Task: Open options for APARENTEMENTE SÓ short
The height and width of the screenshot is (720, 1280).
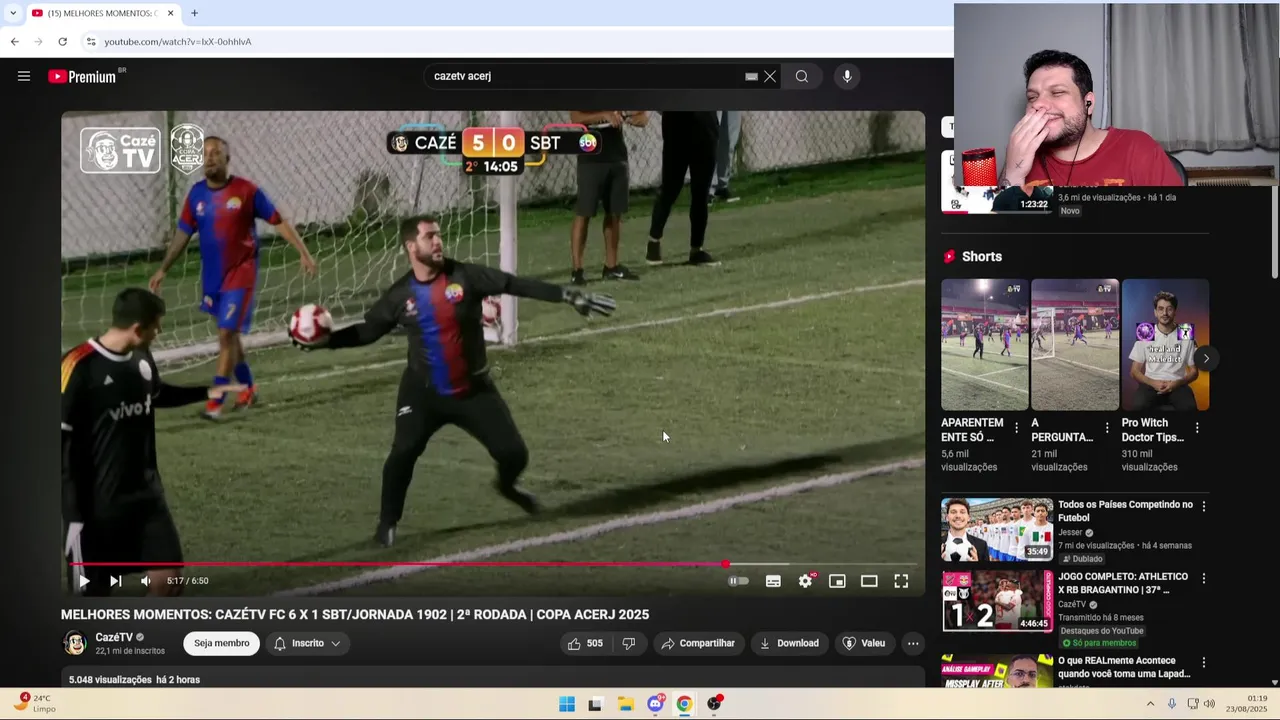Action: point(1017,428)
